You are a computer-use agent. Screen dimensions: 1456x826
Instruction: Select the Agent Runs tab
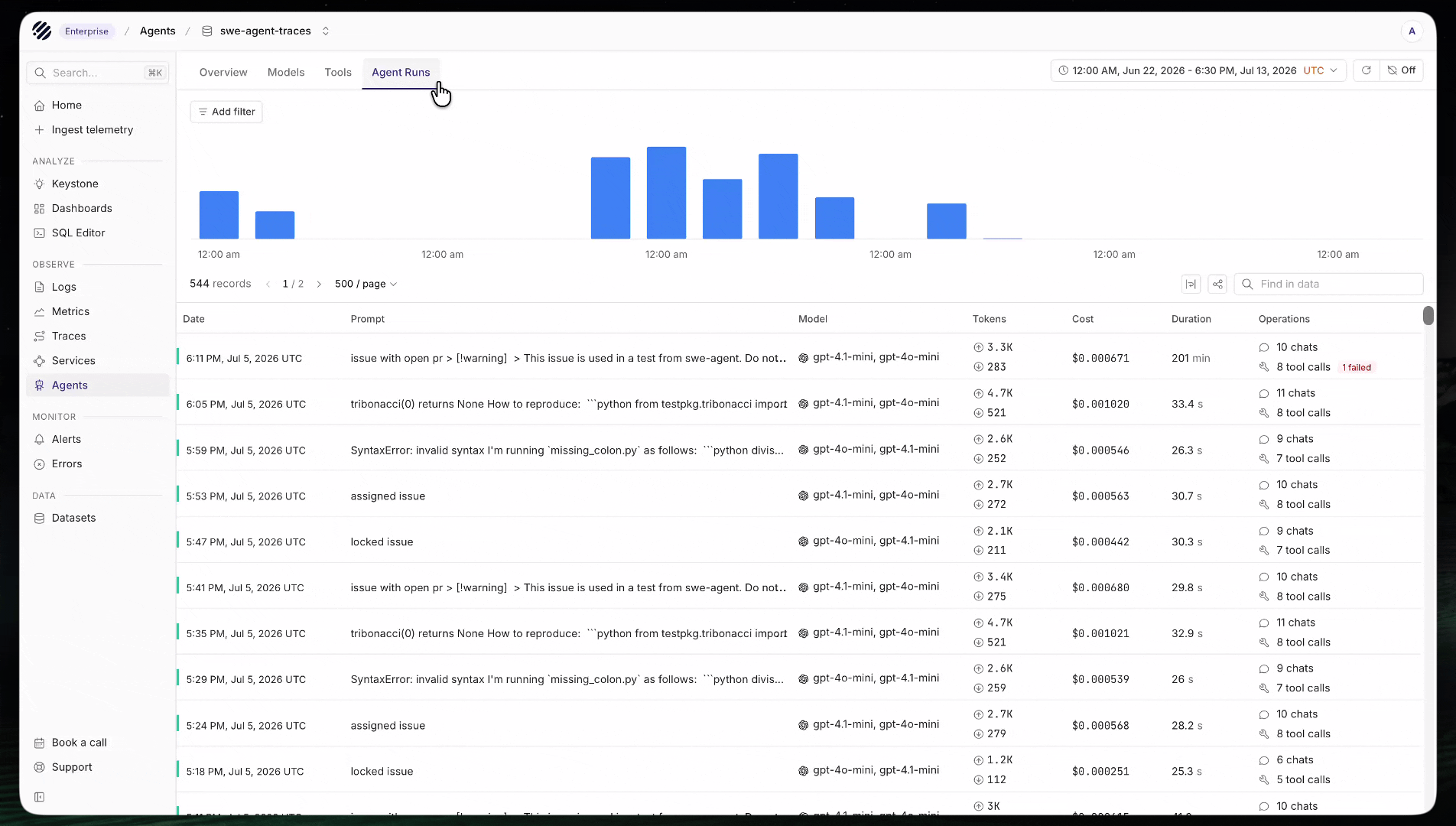pyautogui.click(x=401, y=72)
